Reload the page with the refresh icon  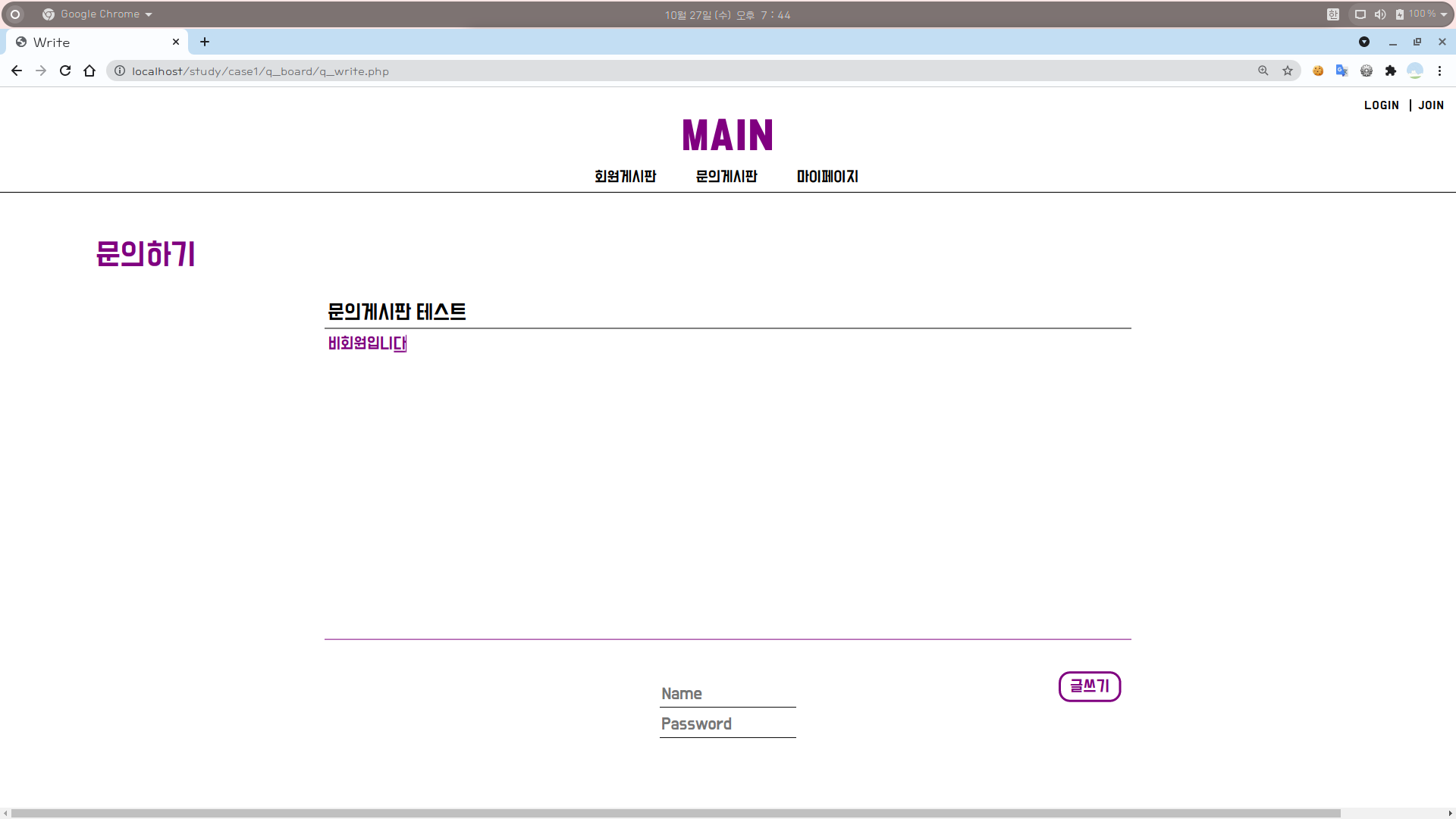pyautogui.click(x=65, y=71)
